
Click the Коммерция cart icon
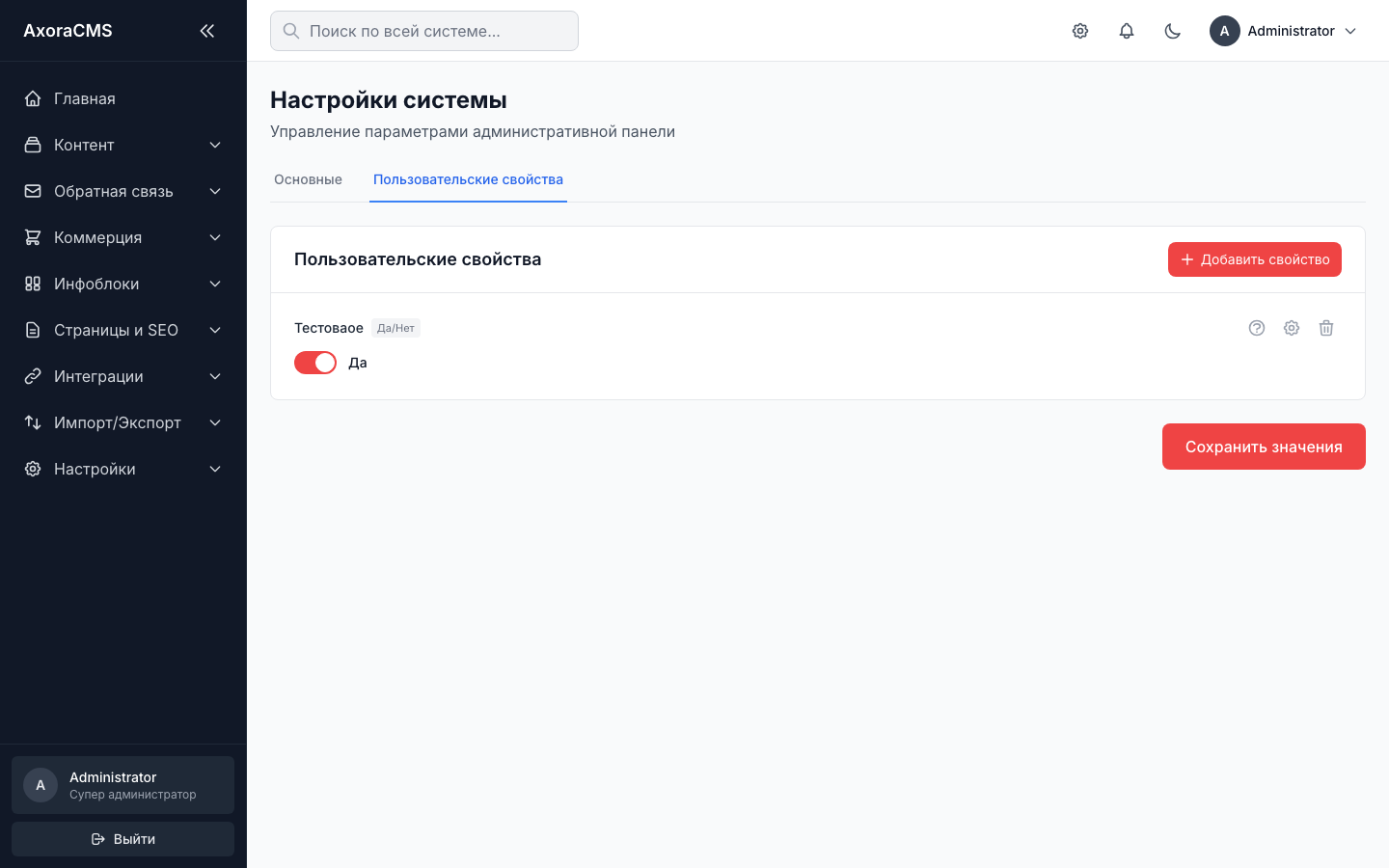33,237
